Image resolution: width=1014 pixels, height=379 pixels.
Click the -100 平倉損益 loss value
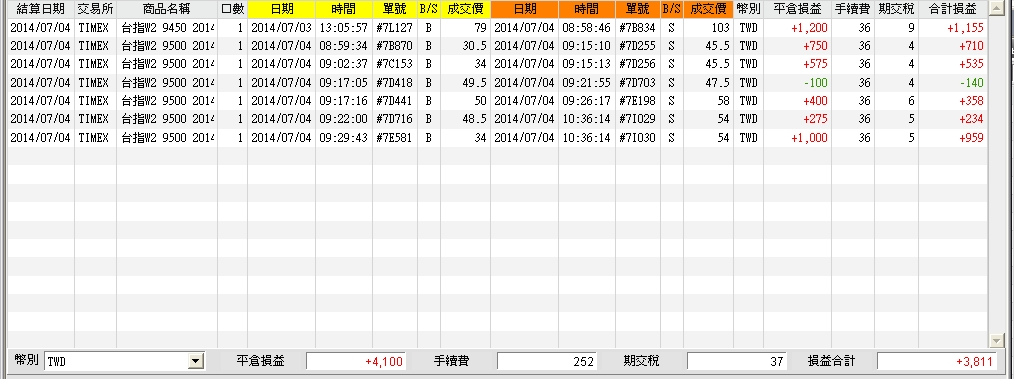pyautogui.click(x=815, y=83)
